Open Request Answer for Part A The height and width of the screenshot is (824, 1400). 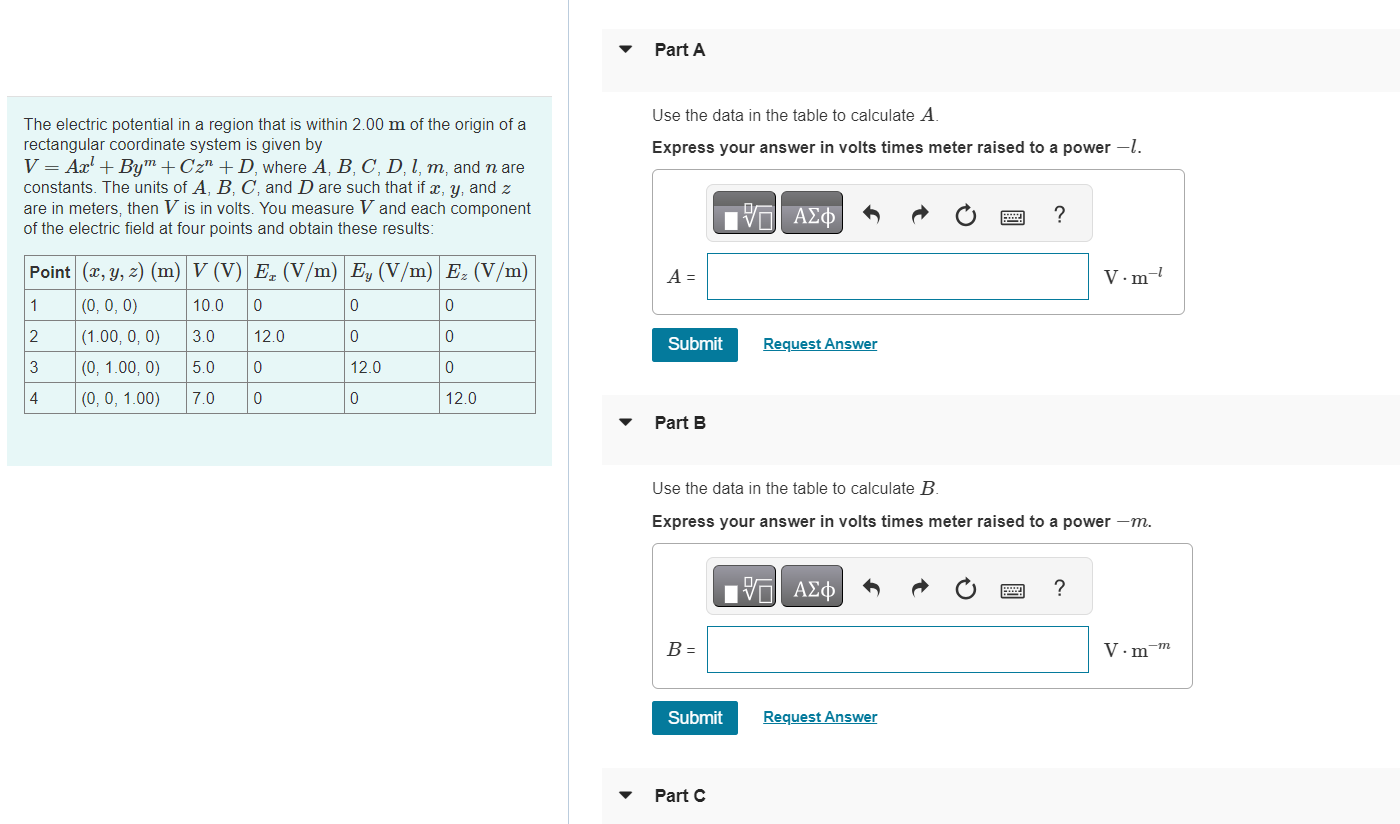[x=819, y=343]
